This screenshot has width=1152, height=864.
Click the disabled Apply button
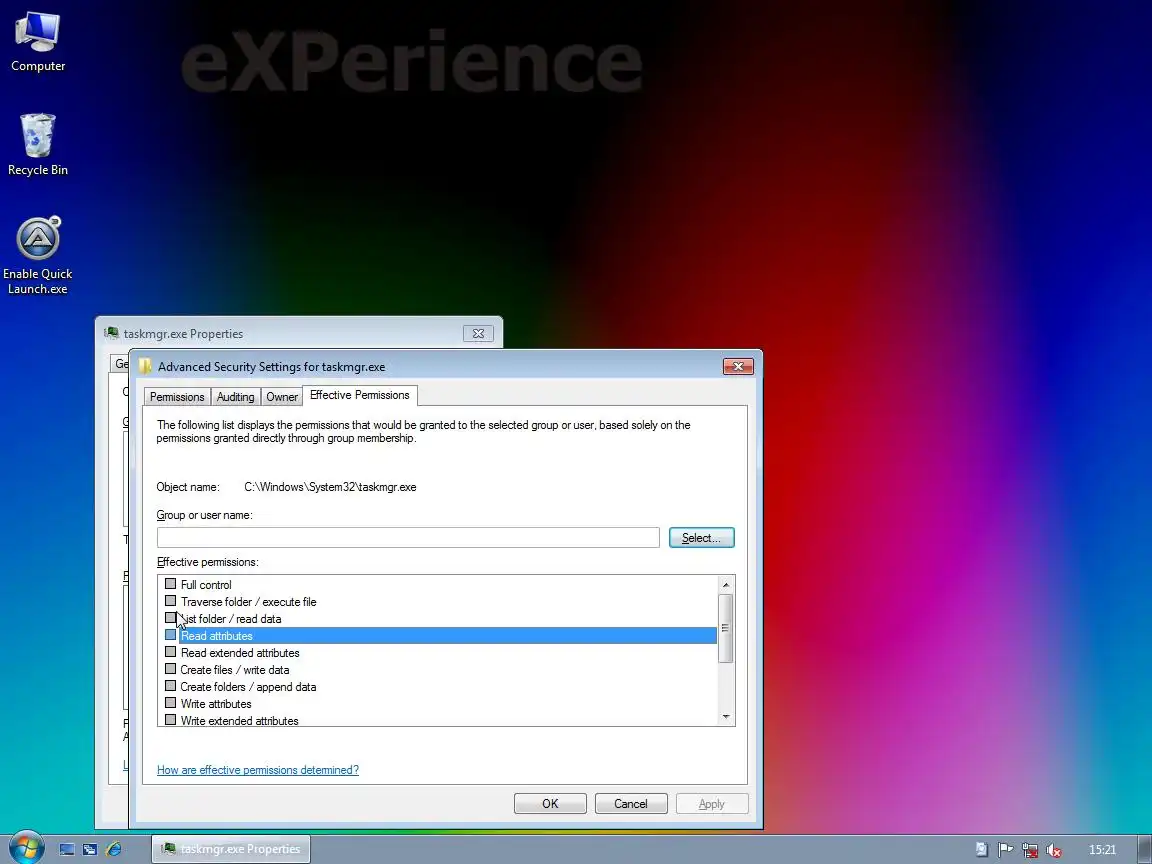(712, 804)
